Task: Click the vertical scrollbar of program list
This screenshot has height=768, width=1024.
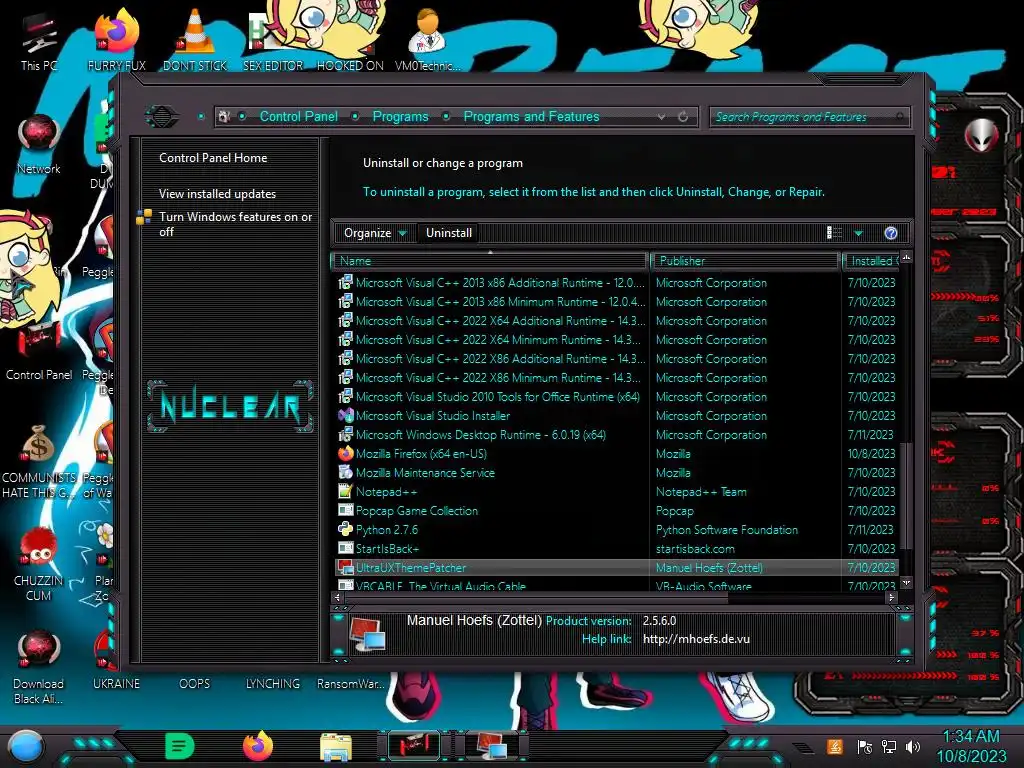Action: pos(904,496)
